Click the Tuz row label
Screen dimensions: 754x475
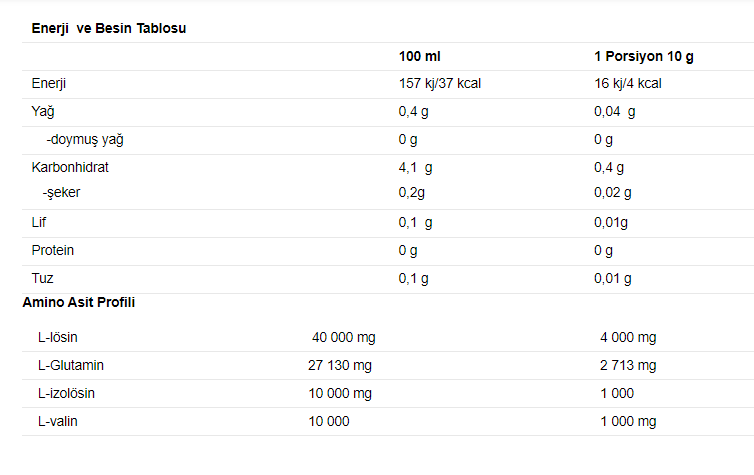(42, 278)
